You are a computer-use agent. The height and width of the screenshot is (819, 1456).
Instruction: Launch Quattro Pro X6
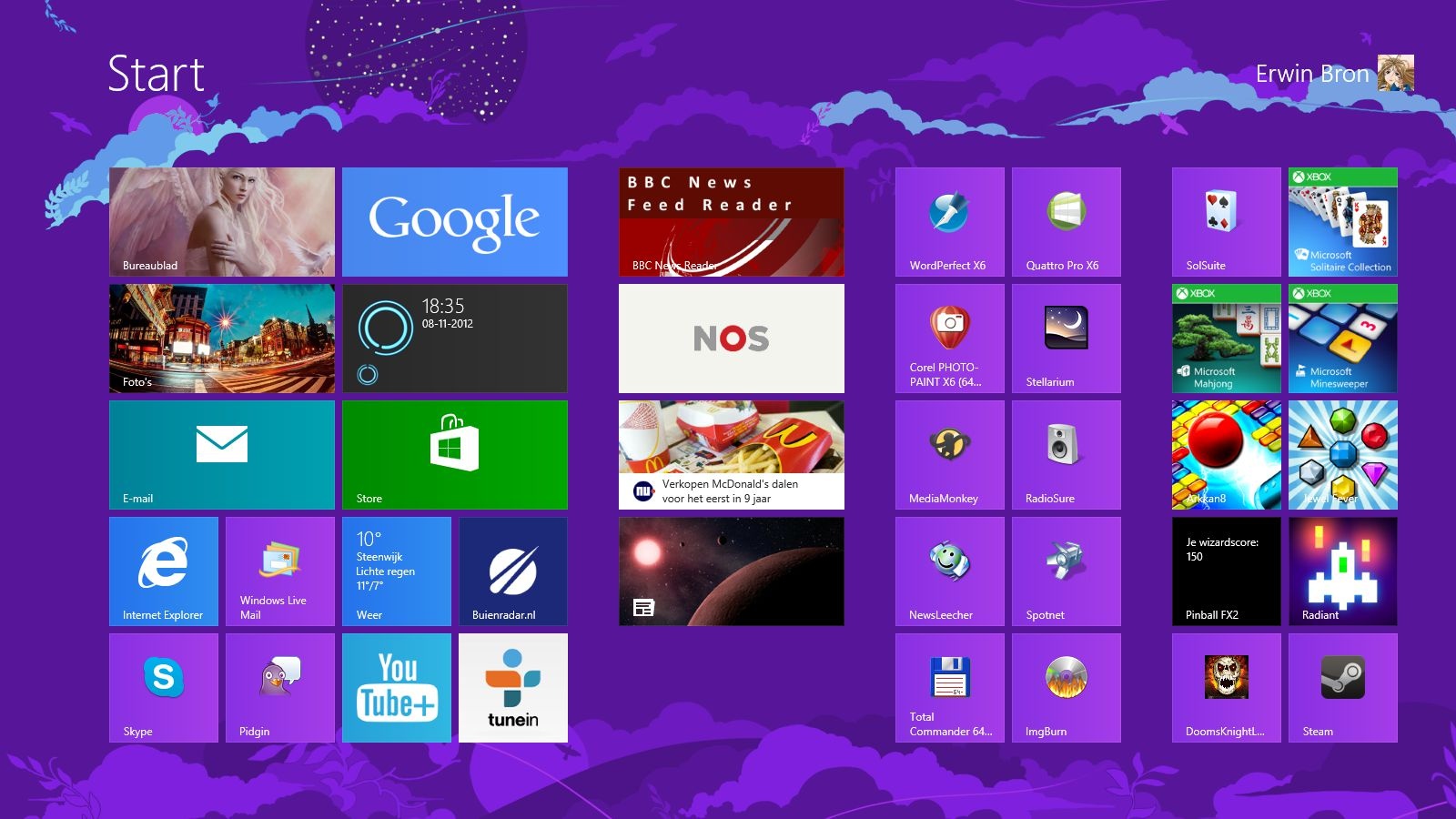click(x=1067, y=222)
